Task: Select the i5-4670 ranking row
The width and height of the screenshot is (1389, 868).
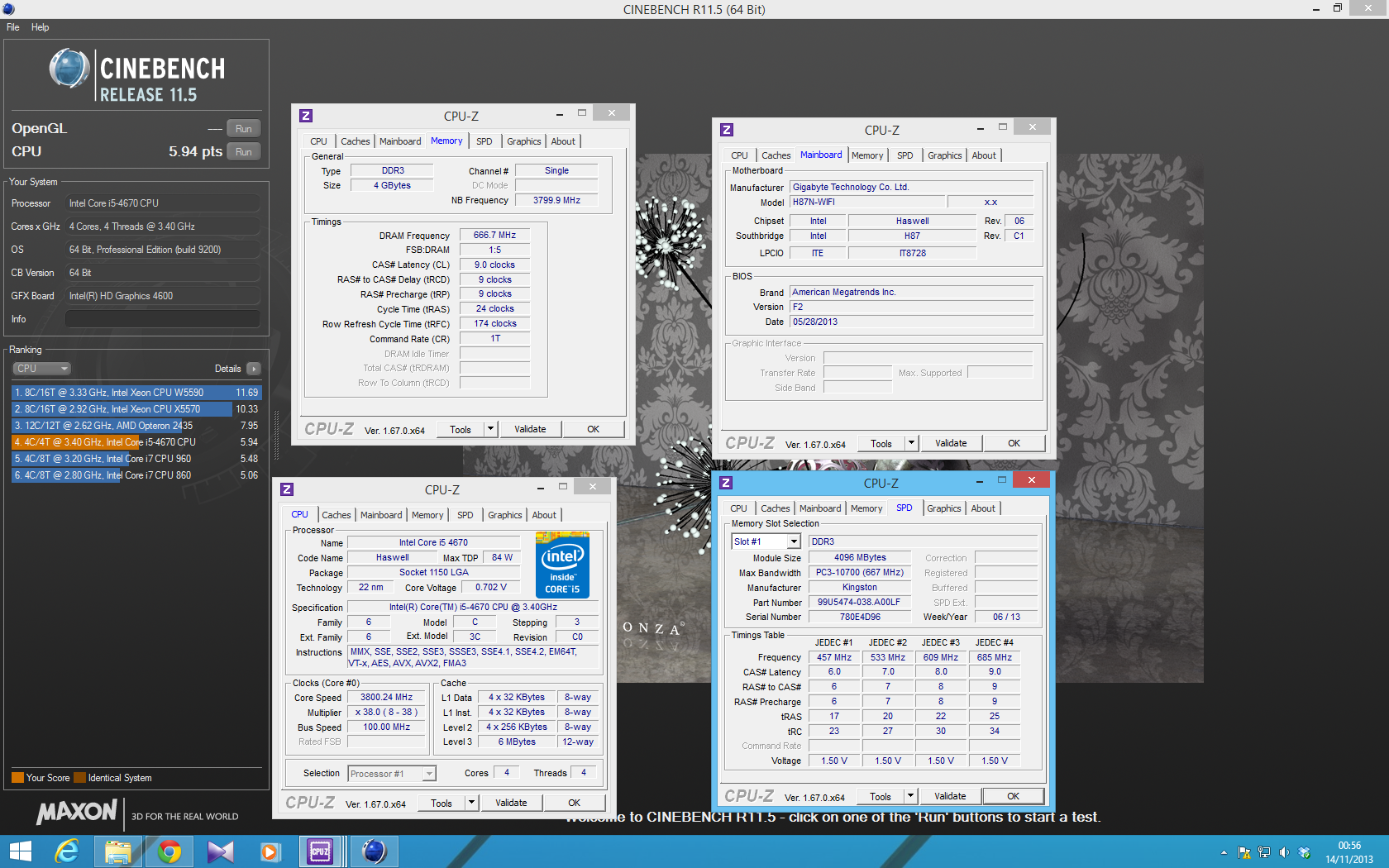Action: pos(136,442)
